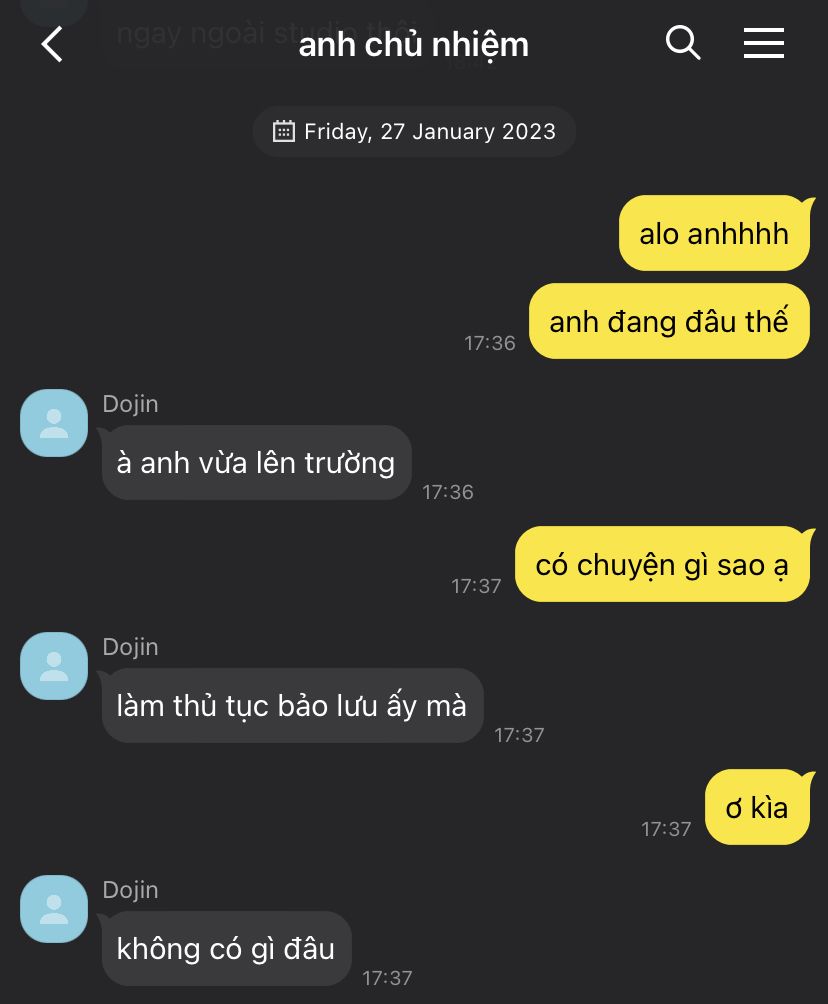The image size is (828, 1004).
Task: Tap the calendar icon in date pill
Action: [x=284, y=131]
